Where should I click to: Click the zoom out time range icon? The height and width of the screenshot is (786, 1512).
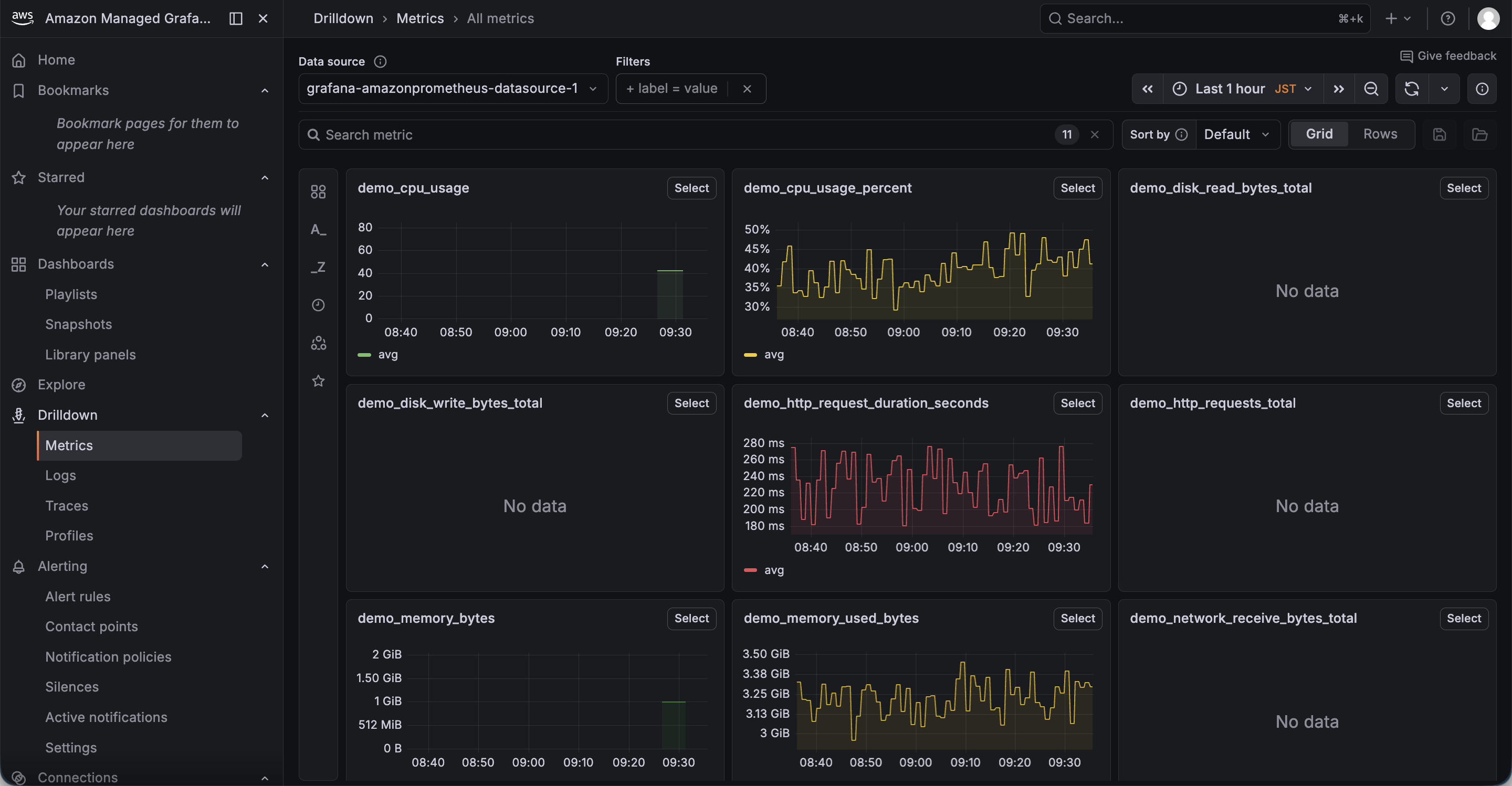[x=1371, y=89]
